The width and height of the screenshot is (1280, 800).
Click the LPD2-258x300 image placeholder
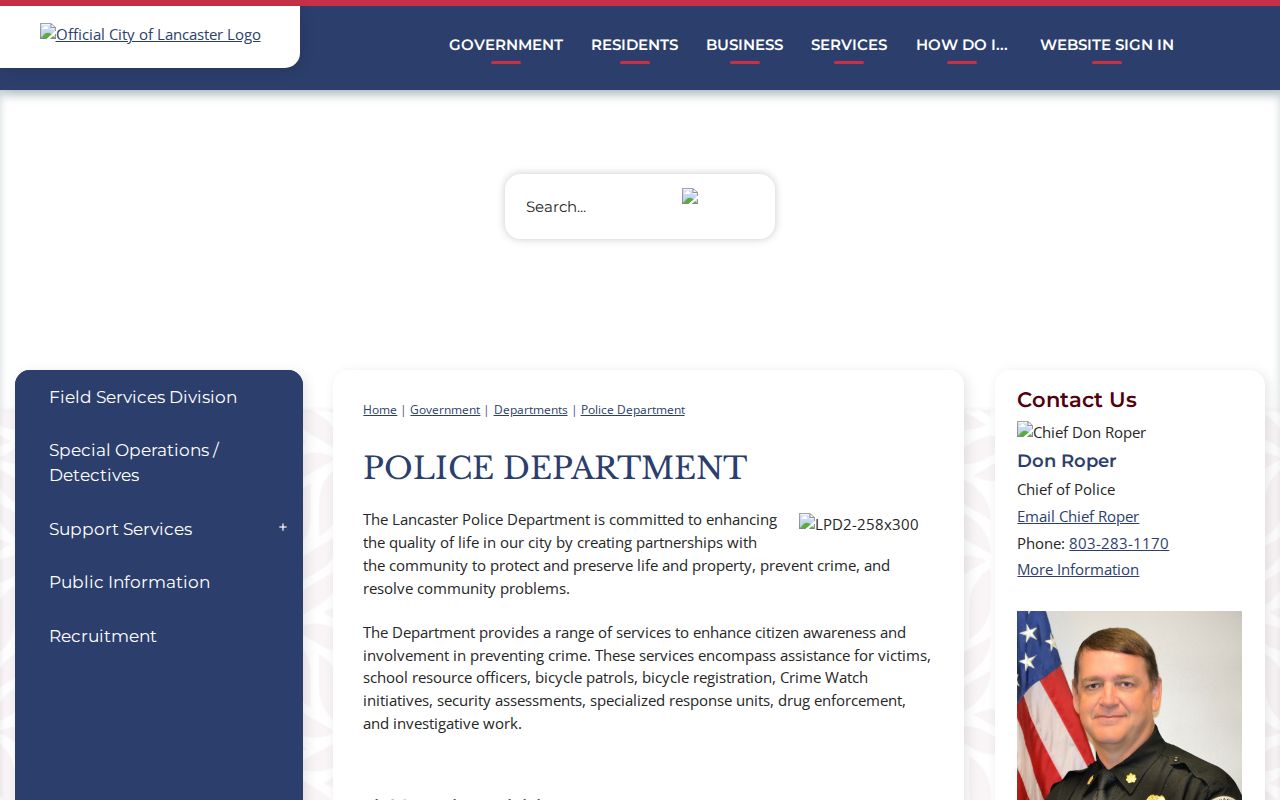(859, 524)
